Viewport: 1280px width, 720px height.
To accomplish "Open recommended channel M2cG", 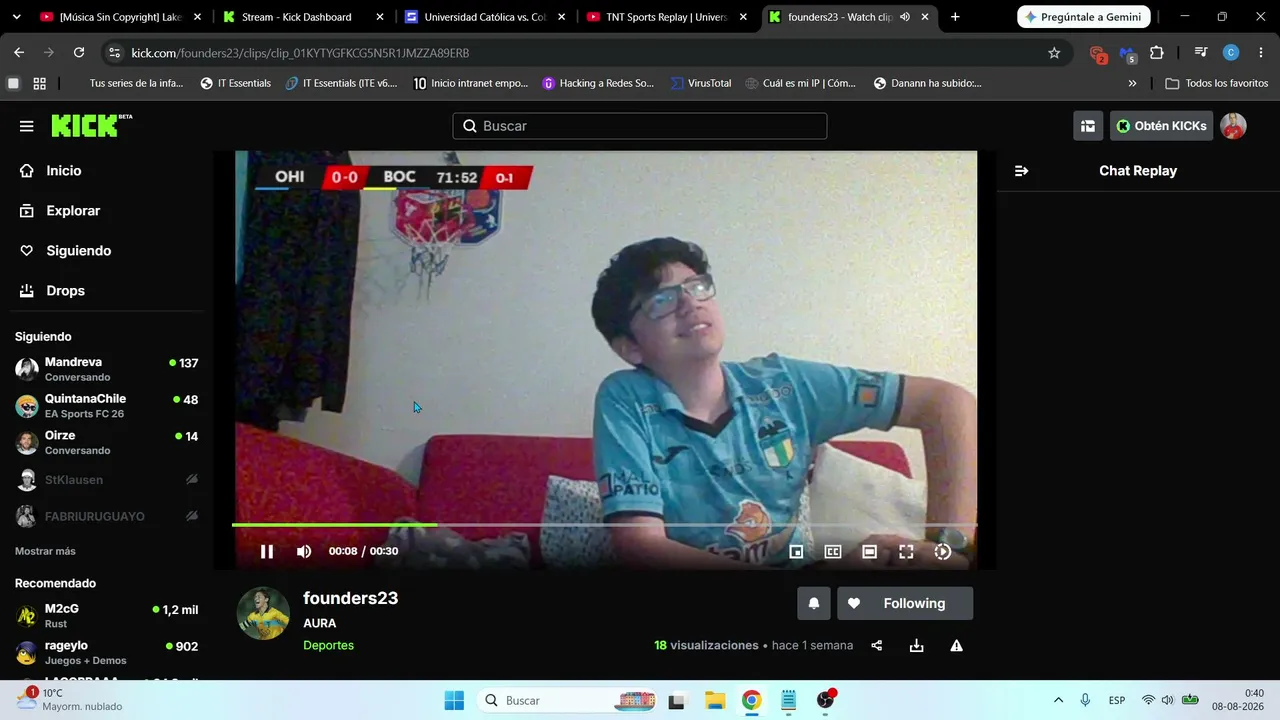I will pos(106,616).
